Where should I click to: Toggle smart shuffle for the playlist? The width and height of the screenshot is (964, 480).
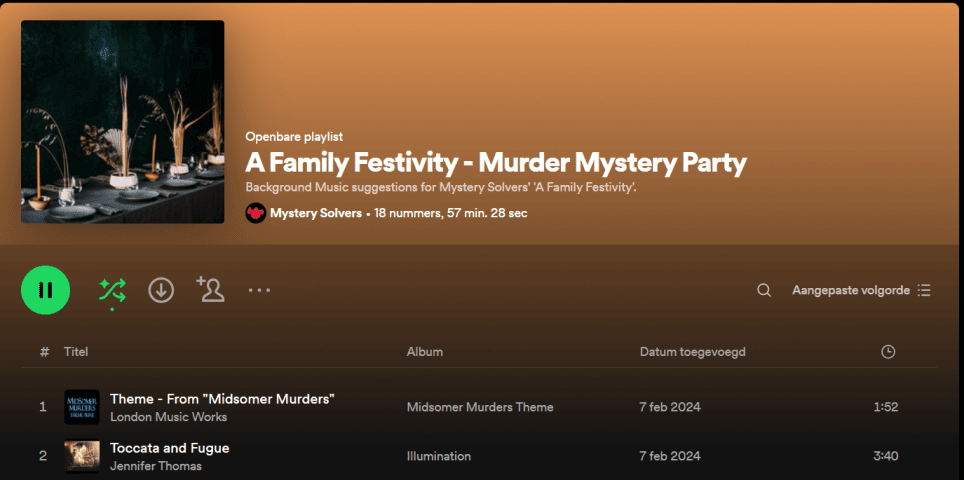click(113, 290)
